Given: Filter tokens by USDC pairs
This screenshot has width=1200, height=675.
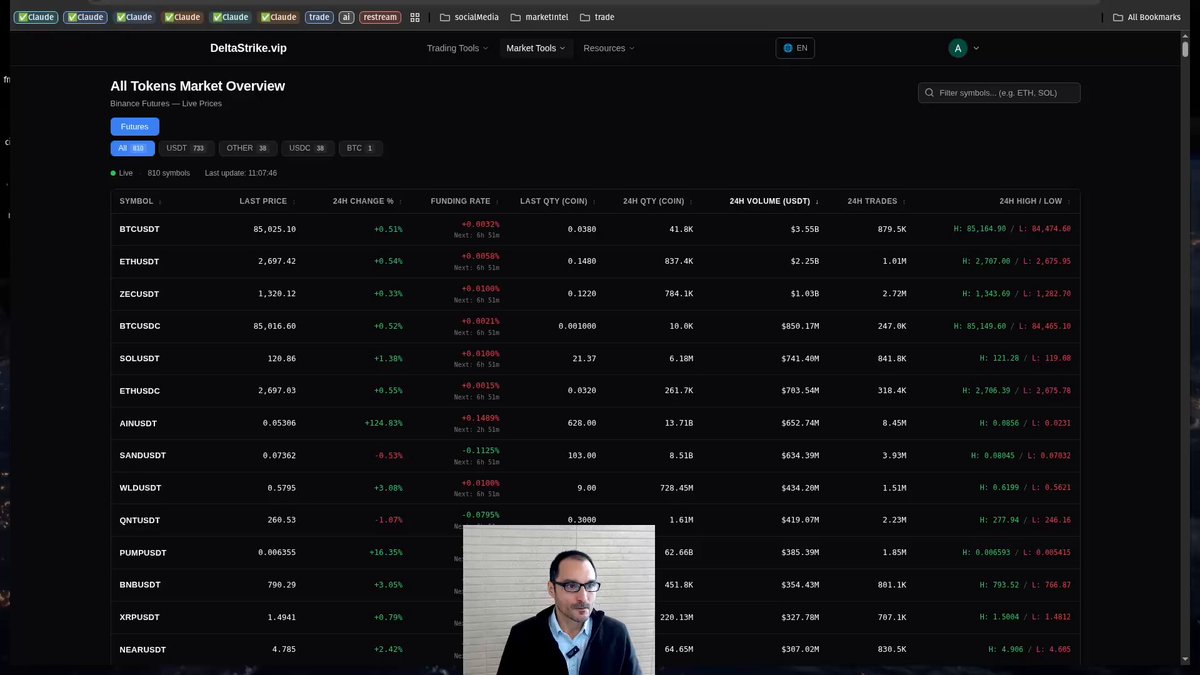Looking at the screenshot, I should [307, 148].
